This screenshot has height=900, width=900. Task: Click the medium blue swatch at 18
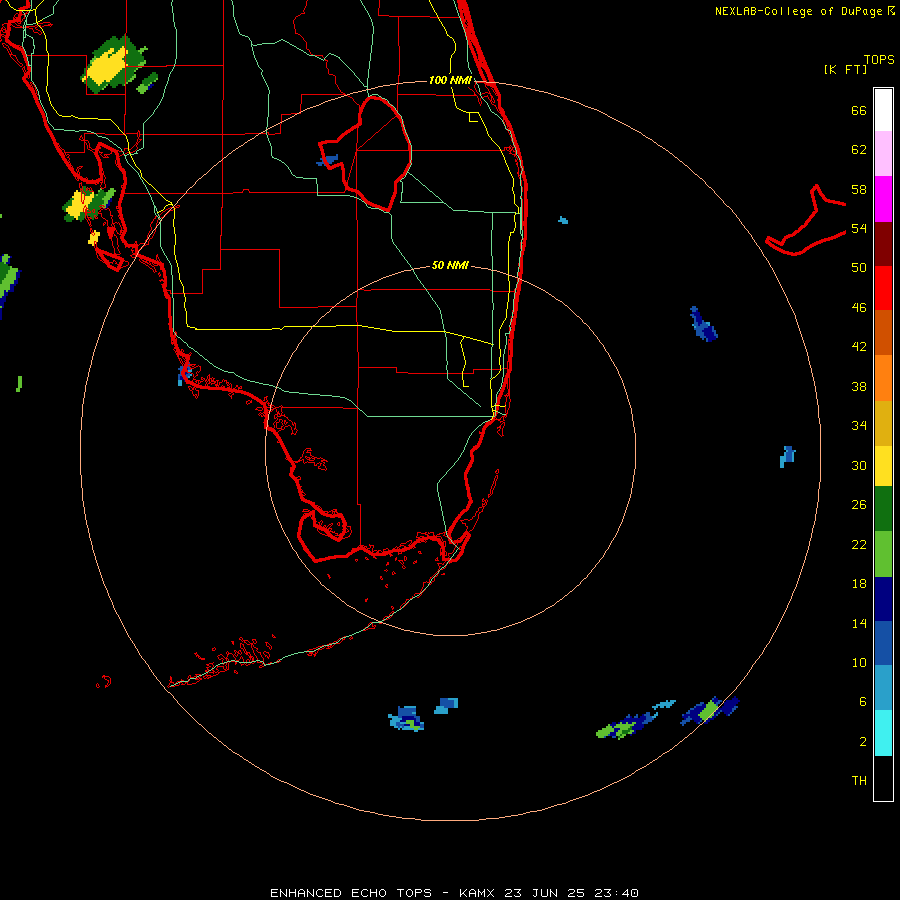pos(883,643)
